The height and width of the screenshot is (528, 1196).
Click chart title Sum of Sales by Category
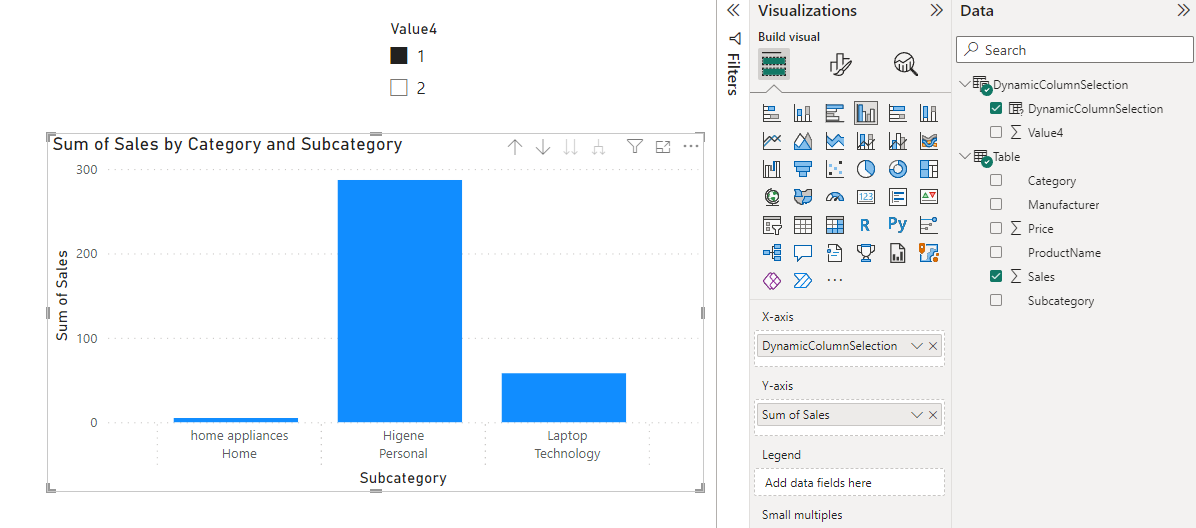pos(227,143)
